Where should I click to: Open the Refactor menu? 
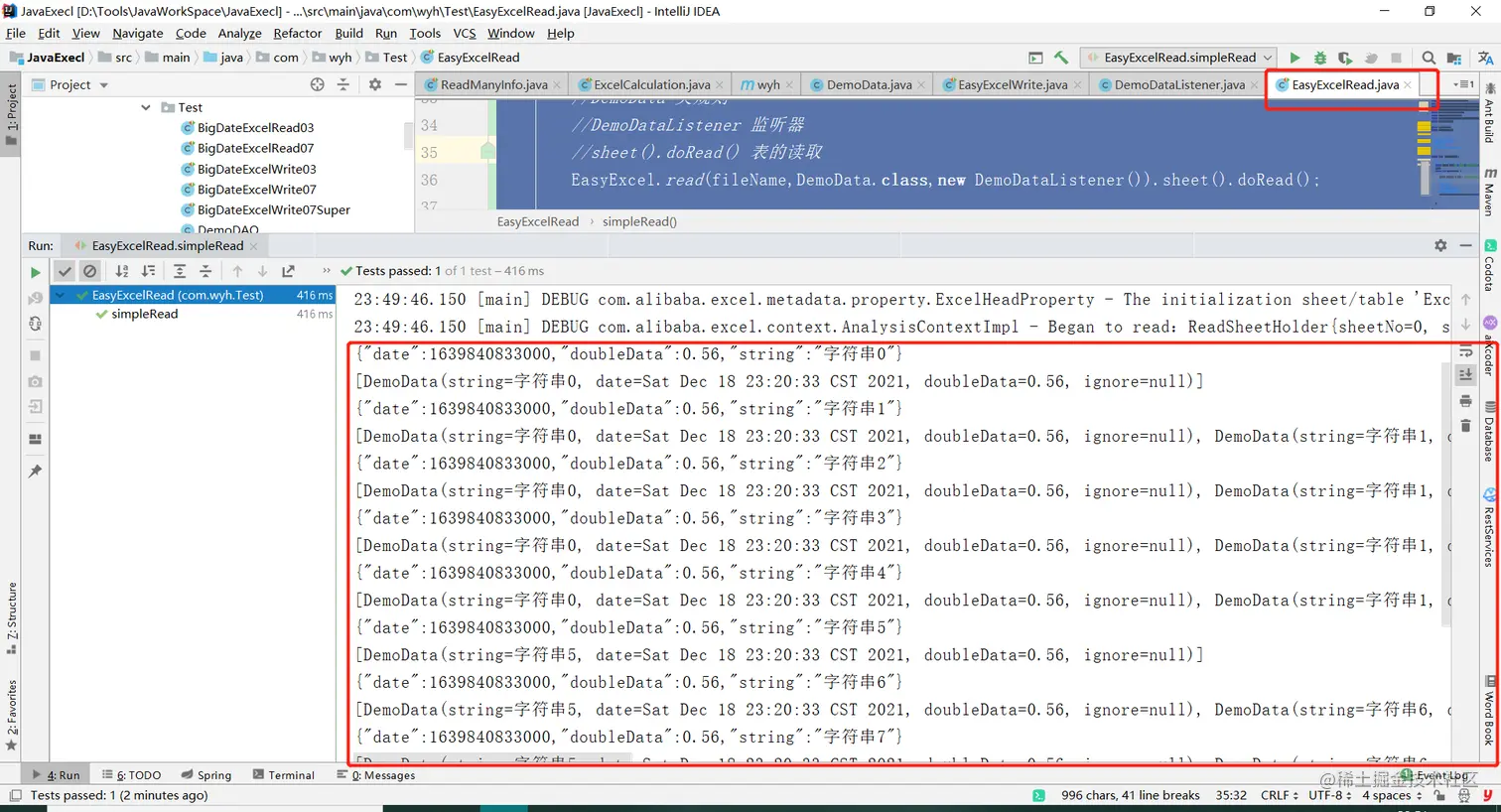[298, 33]
